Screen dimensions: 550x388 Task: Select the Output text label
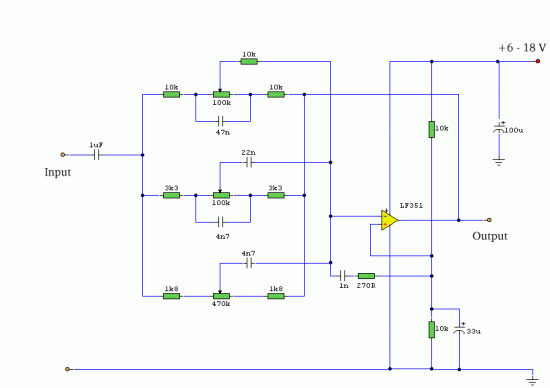tap(490, 236)
